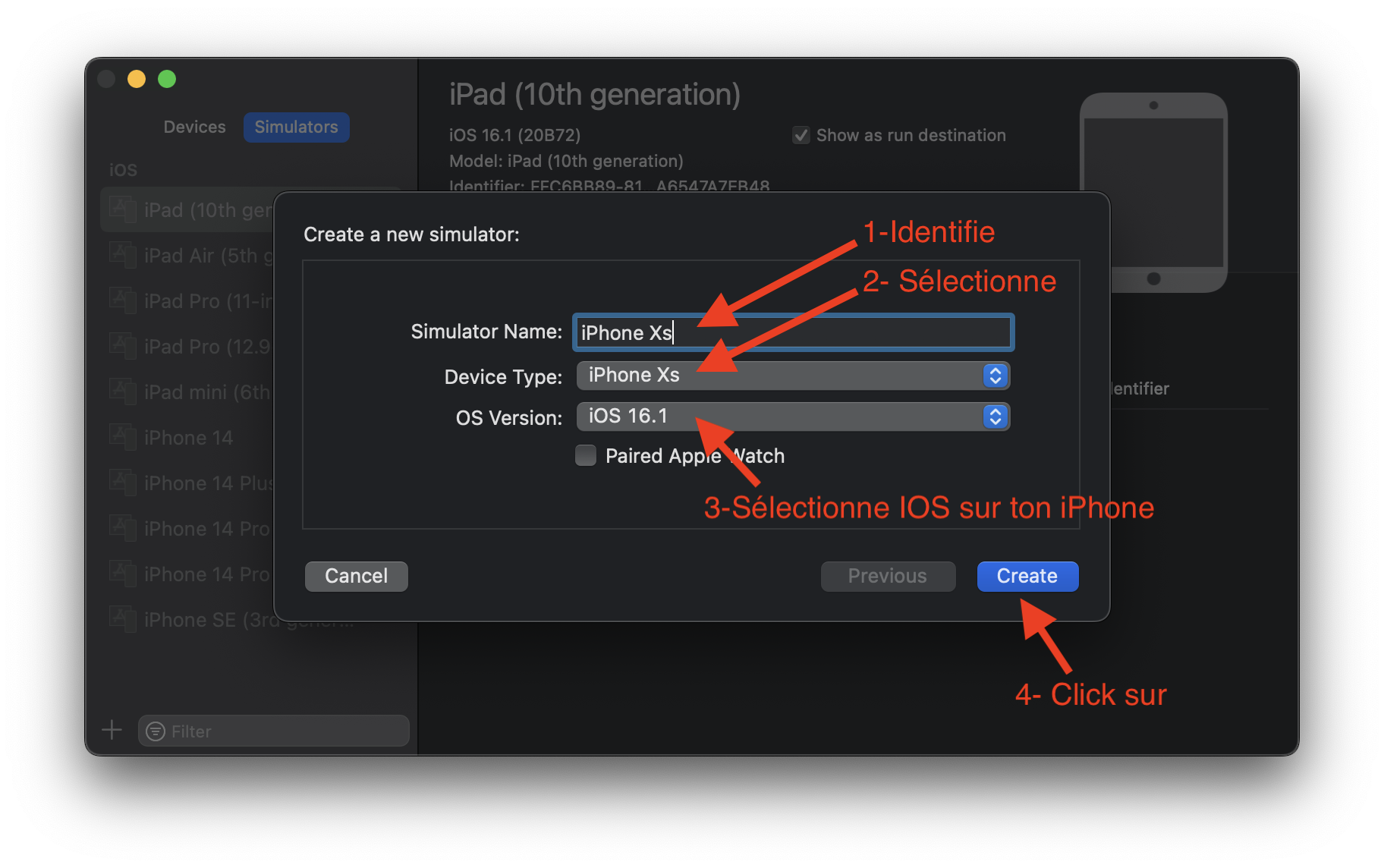Click the iPhone 14 simulator icon
Viewport: 1384px width, 868px height.
[121, 437]
